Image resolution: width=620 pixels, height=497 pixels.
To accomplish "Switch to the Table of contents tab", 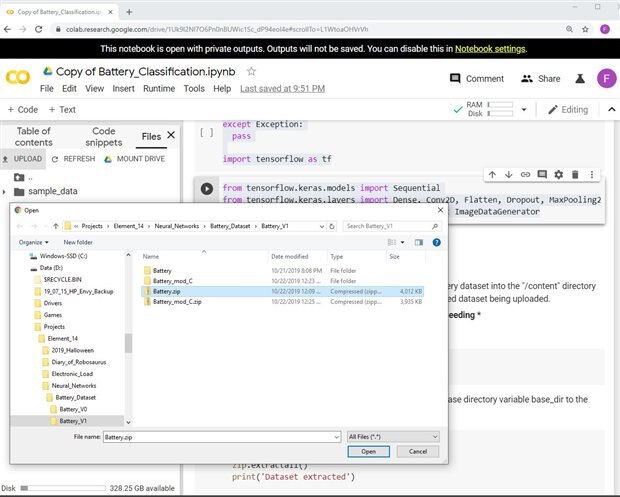I will point(33,136).
